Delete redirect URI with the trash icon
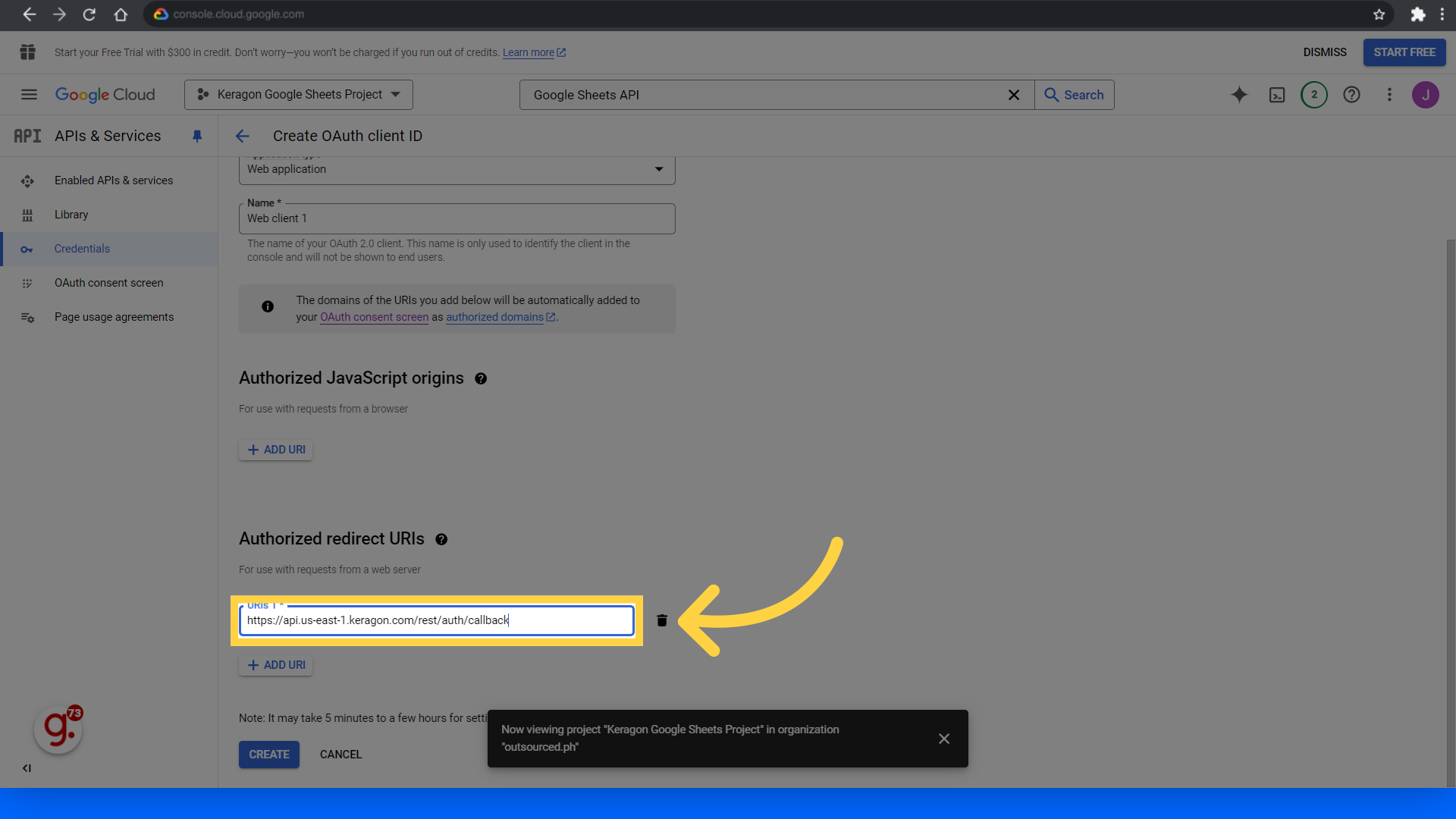This screenshot has height=819, width=1456. coord(661,620)
